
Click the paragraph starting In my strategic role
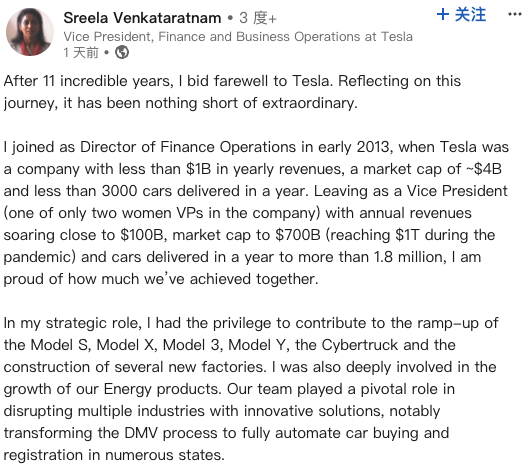coord(251,389)
